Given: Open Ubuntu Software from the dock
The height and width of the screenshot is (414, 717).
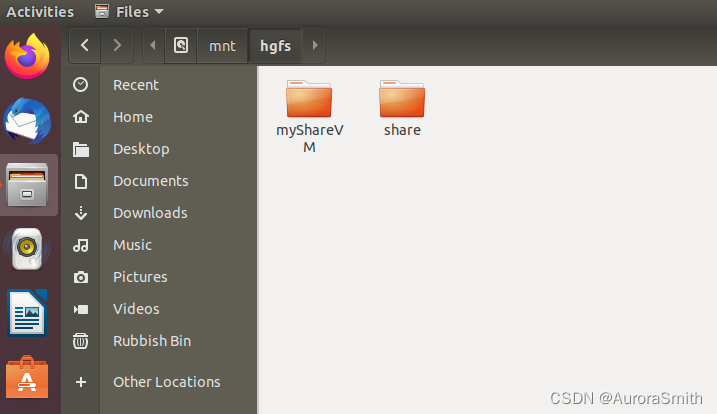Looking at the screenshot, I should pos(27,377).
